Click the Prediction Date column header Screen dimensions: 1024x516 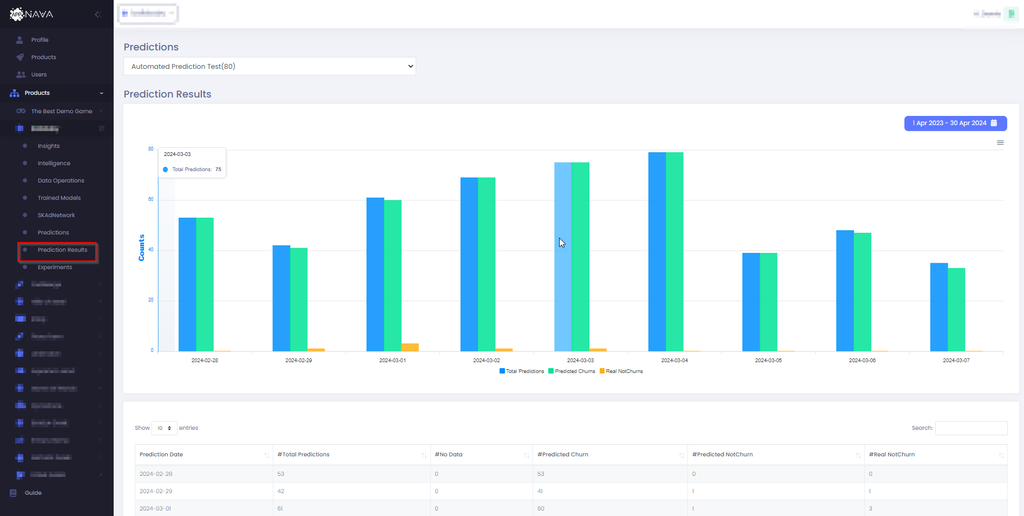tap(204, 455)
